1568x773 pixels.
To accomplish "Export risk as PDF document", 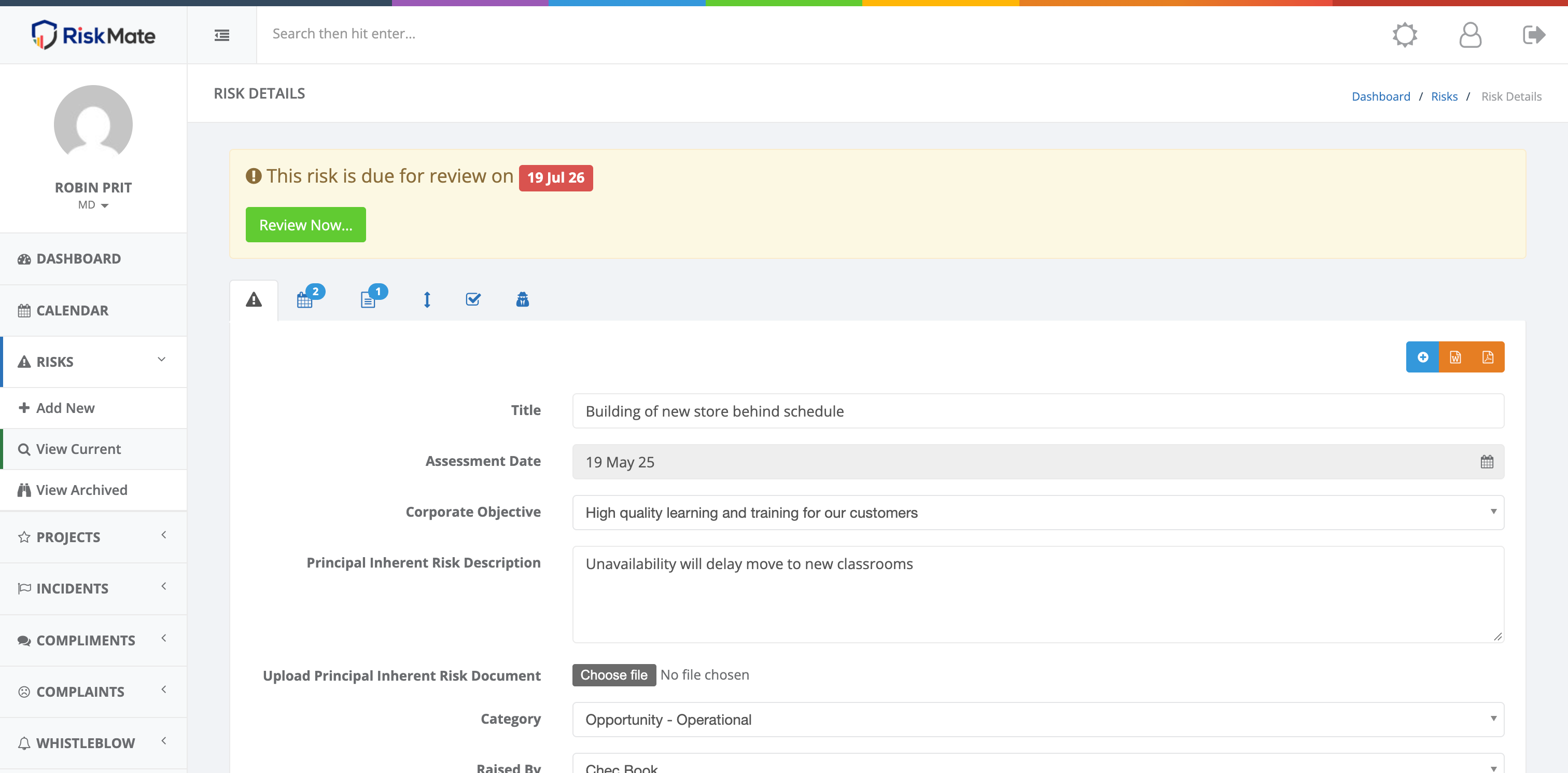I will click(1488, 357).
